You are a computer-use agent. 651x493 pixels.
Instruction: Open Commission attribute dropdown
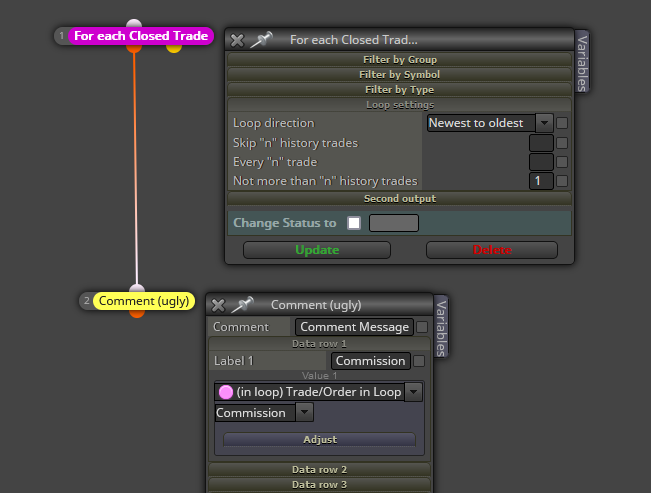click(304, 413)
